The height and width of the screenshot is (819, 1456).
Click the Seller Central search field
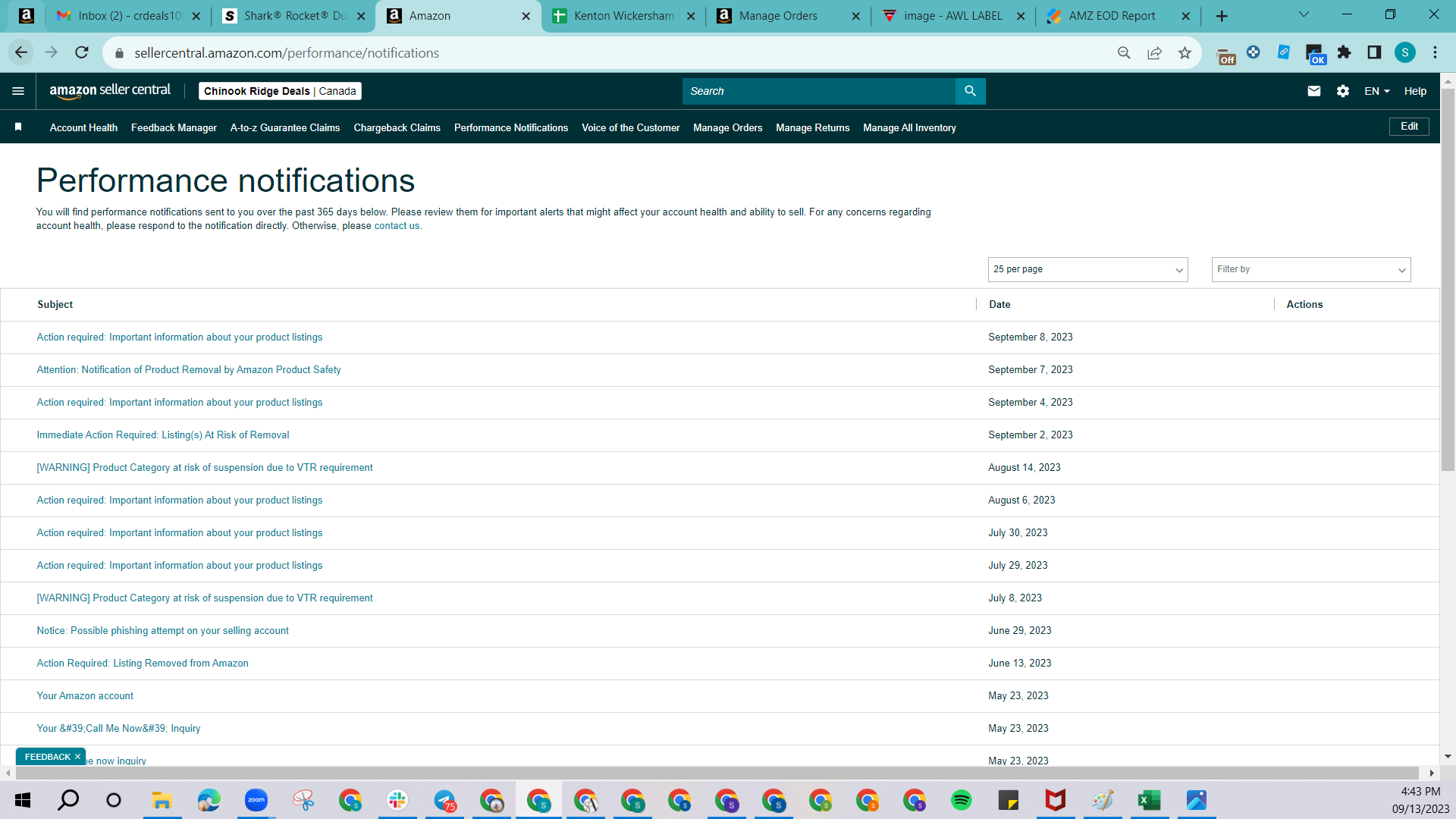tap(819, 91)
